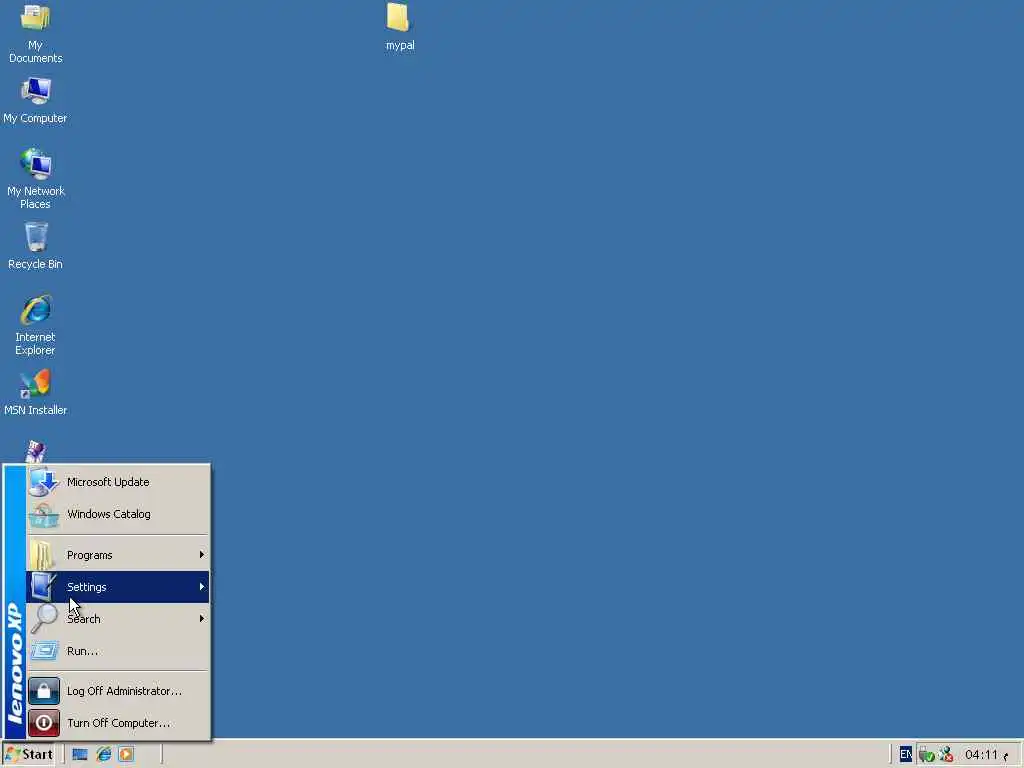Select the partially hidden desktop icon above Start menu
The width and height of the screenshot is (1024, 768).
point(35,451)
